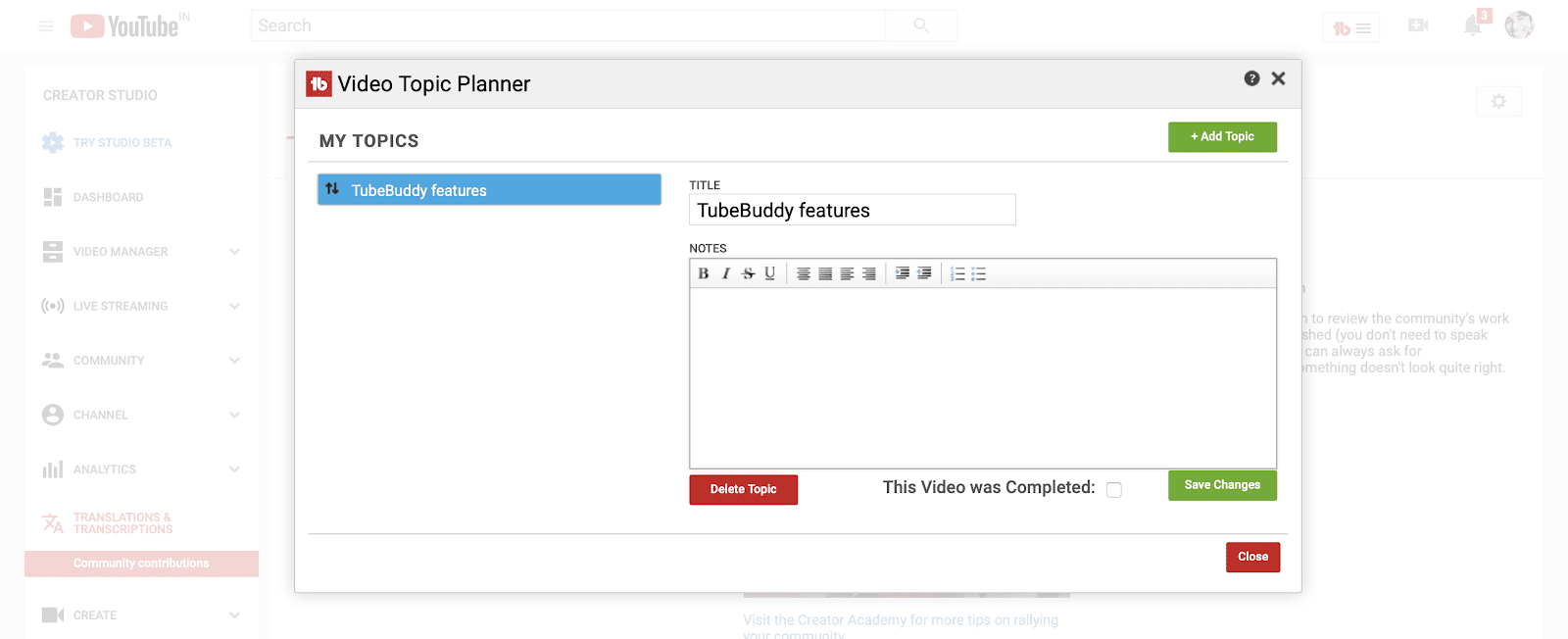The image size is (1568, 639).
Task: Click the YouTube search box
Action: (568, 25)
